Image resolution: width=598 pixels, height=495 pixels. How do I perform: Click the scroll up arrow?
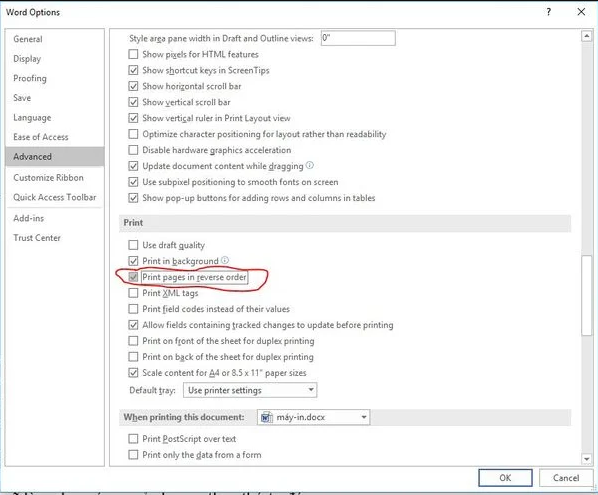click(x=587, y=36)
